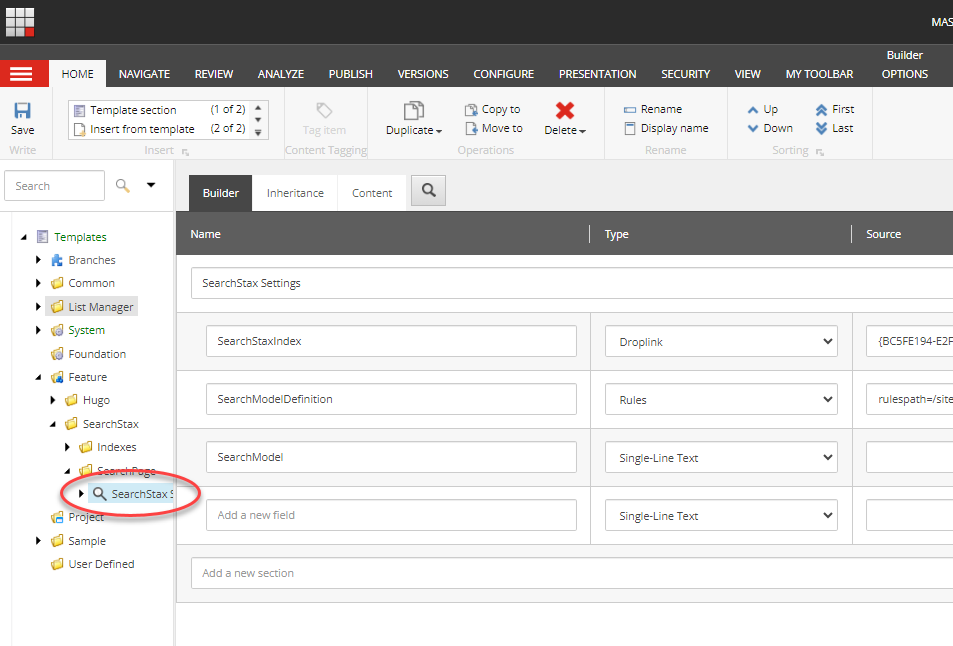
Task: Click the Copy to icon
Action: [x=471, y=109]
